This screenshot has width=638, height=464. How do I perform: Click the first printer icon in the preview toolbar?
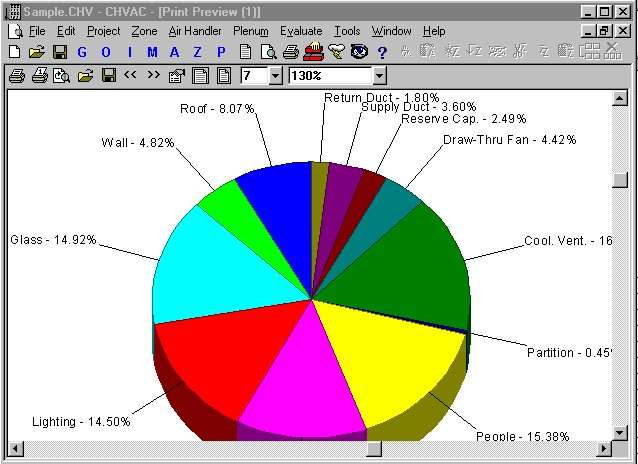pos(16,75)
